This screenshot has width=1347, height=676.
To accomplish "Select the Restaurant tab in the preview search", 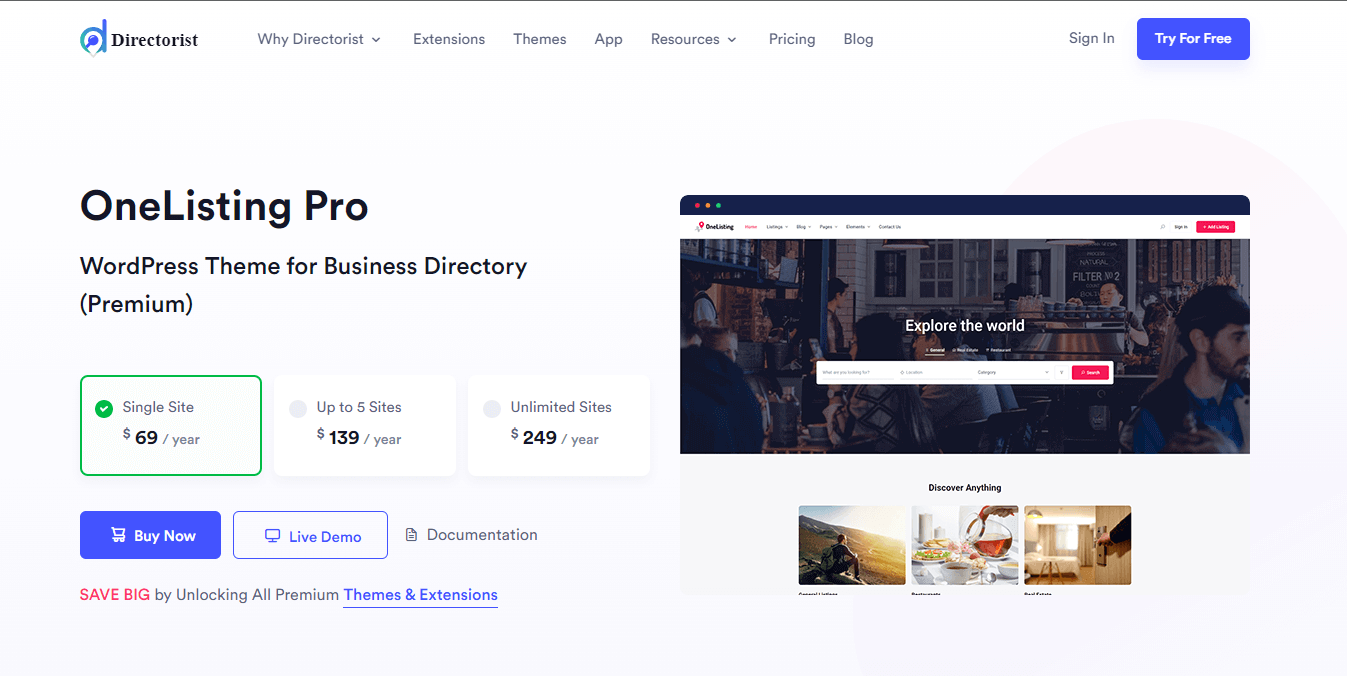I will pos(1000,350).
